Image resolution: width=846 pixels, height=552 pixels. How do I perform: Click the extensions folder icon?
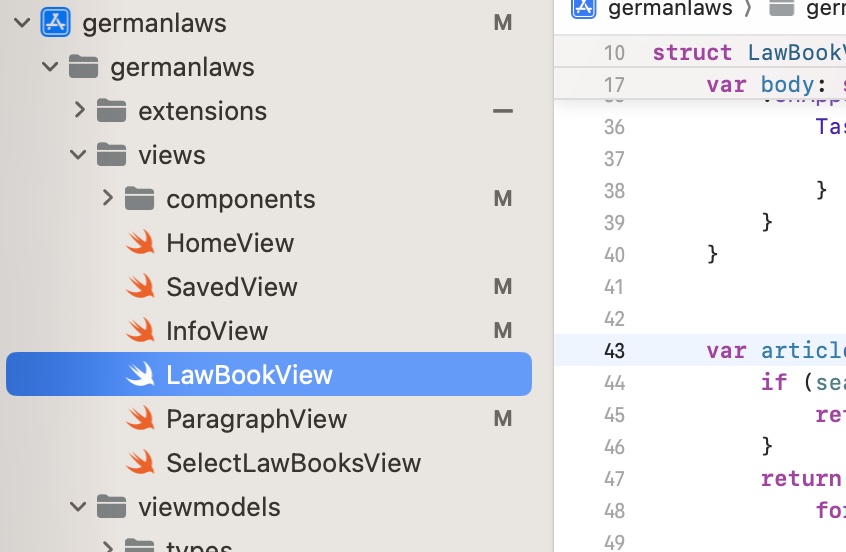pos(111,111)
